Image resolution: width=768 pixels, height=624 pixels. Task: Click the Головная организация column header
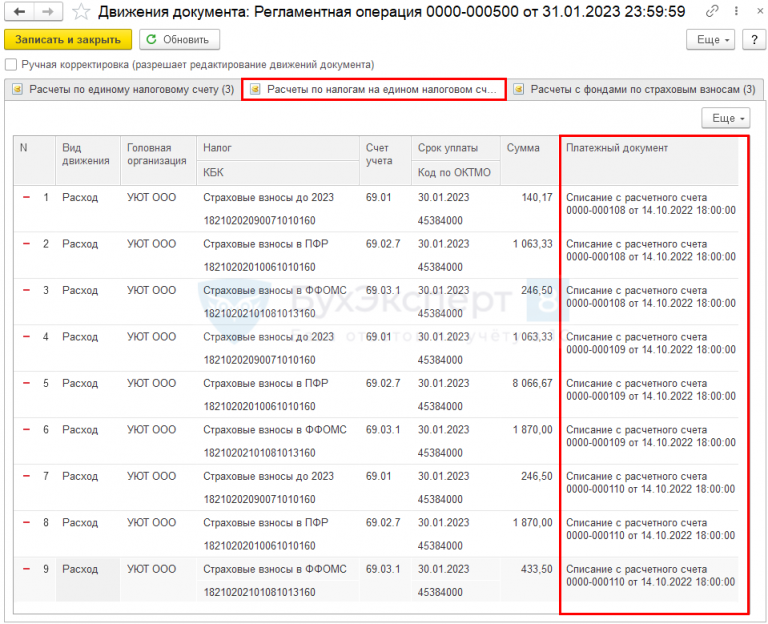[158, 161]
